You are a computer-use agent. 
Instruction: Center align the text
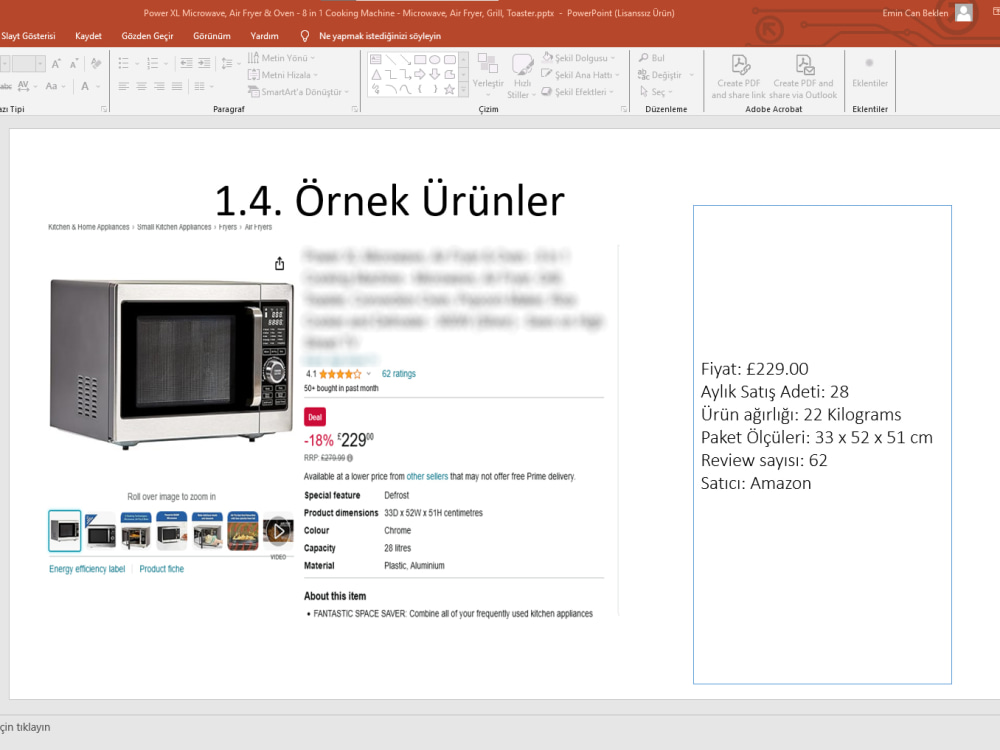tap(142, 86)
